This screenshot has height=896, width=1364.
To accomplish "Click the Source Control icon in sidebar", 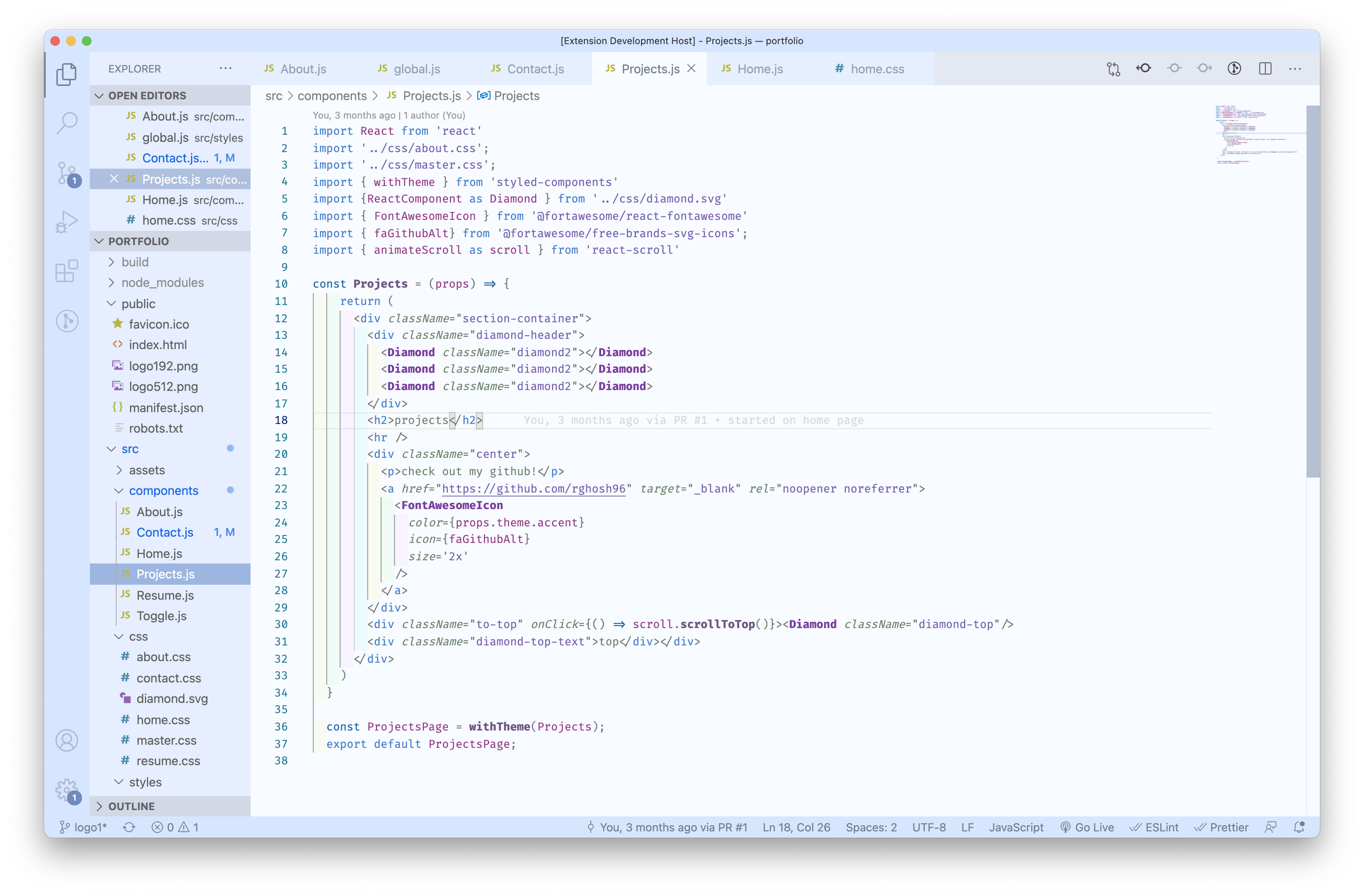I will (x=67, y=172).
